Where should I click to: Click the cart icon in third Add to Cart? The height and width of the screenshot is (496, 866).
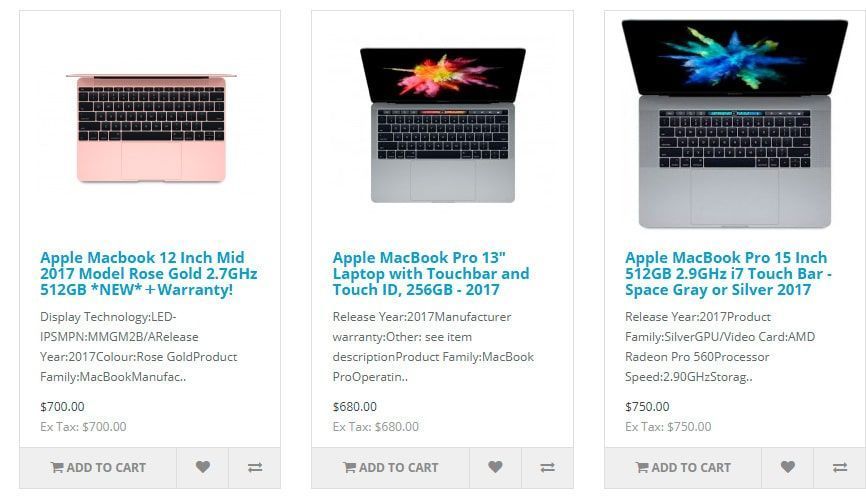642,468
